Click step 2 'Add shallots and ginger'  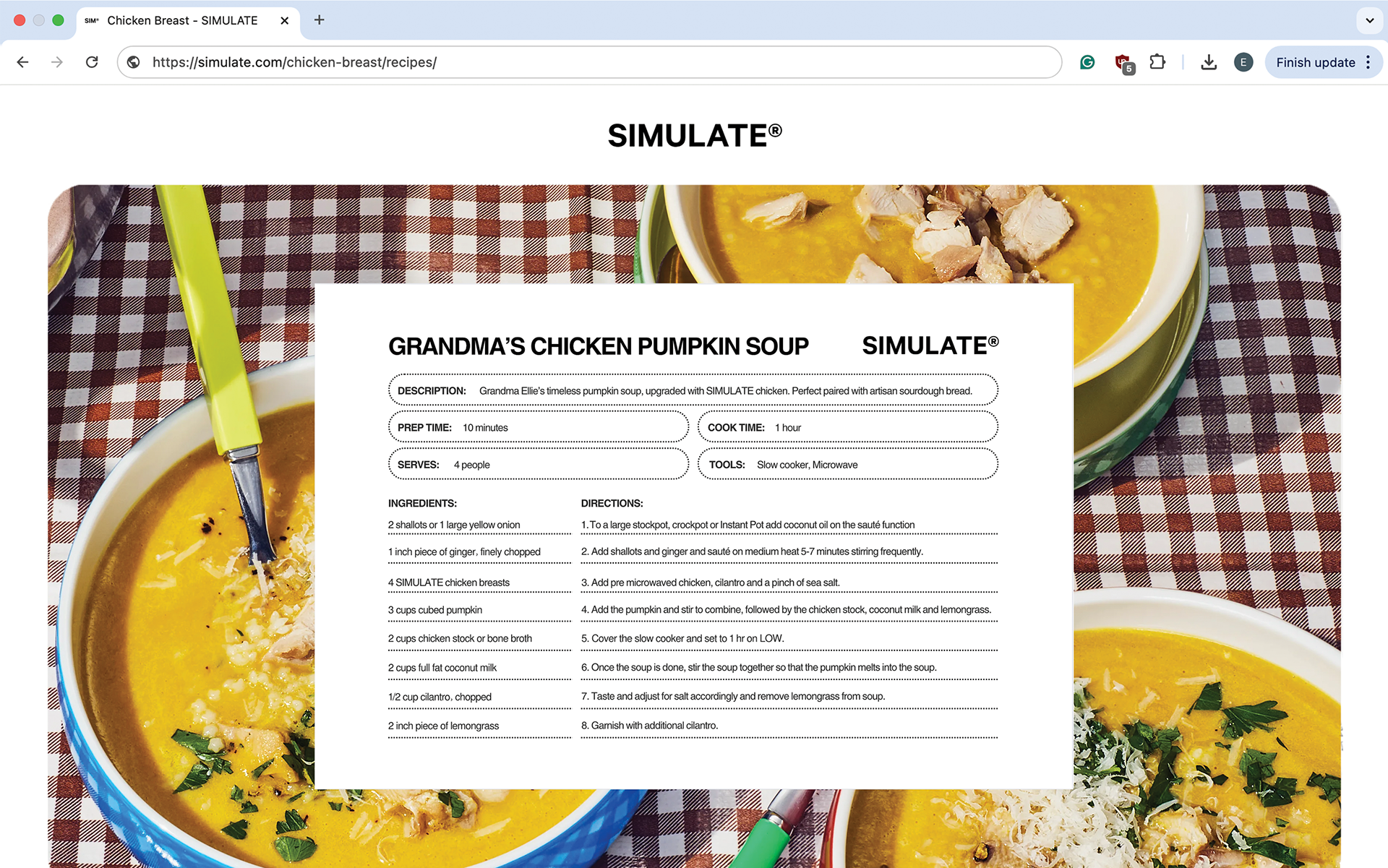pyautogui.click(x=752, y=551)
